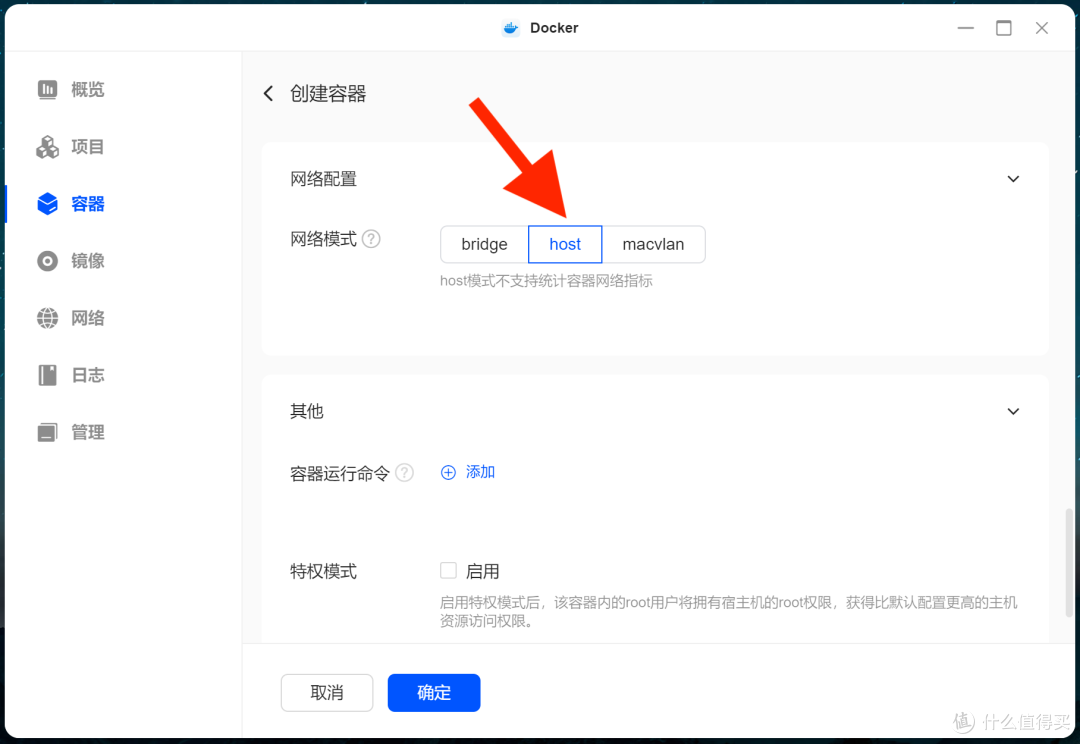Image resolution: width=1080 pixels, height=744 pixels.
Task: Close the Docker window
Action: [1041, 28]
